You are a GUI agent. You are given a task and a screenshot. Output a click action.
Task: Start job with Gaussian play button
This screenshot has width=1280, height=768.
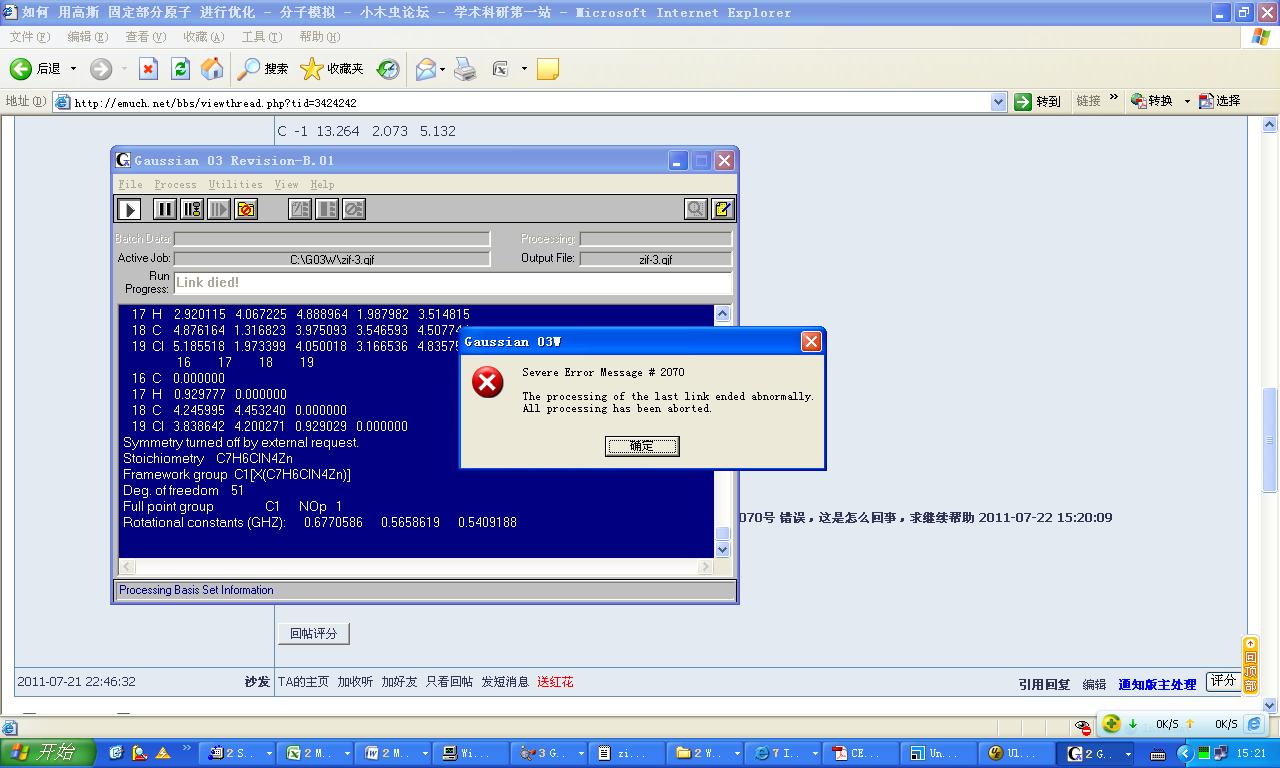click(129, 209)
